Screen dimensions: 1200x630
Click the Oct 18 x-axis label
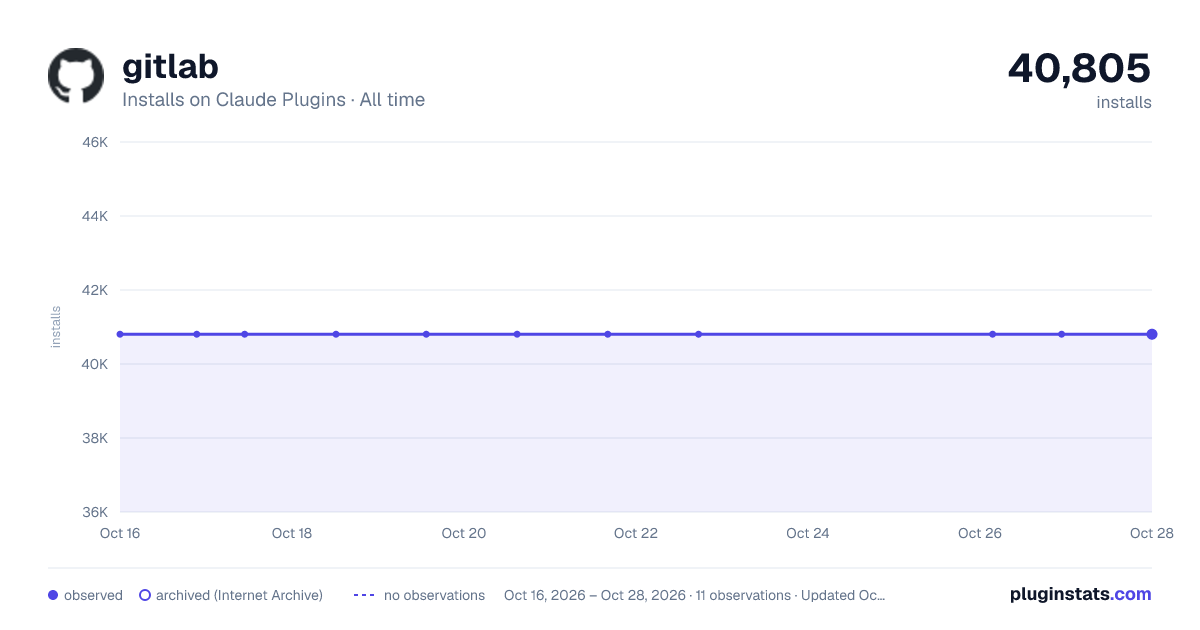point(292,533)
